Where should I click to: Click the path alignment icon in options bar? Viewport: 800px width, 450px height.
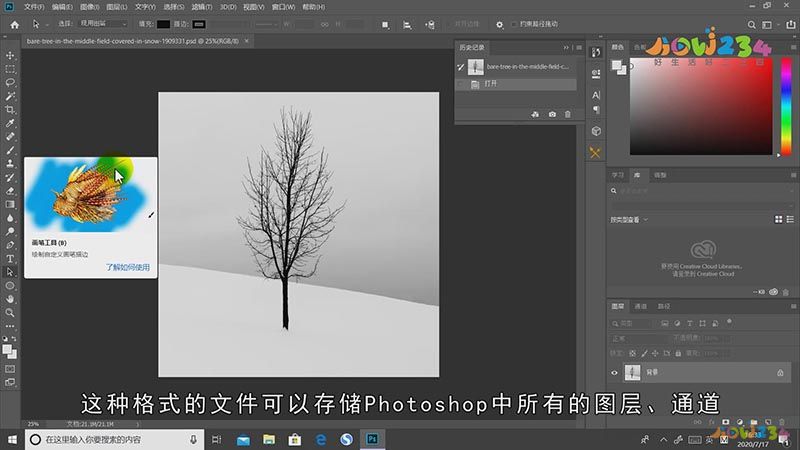pos(407,24)
